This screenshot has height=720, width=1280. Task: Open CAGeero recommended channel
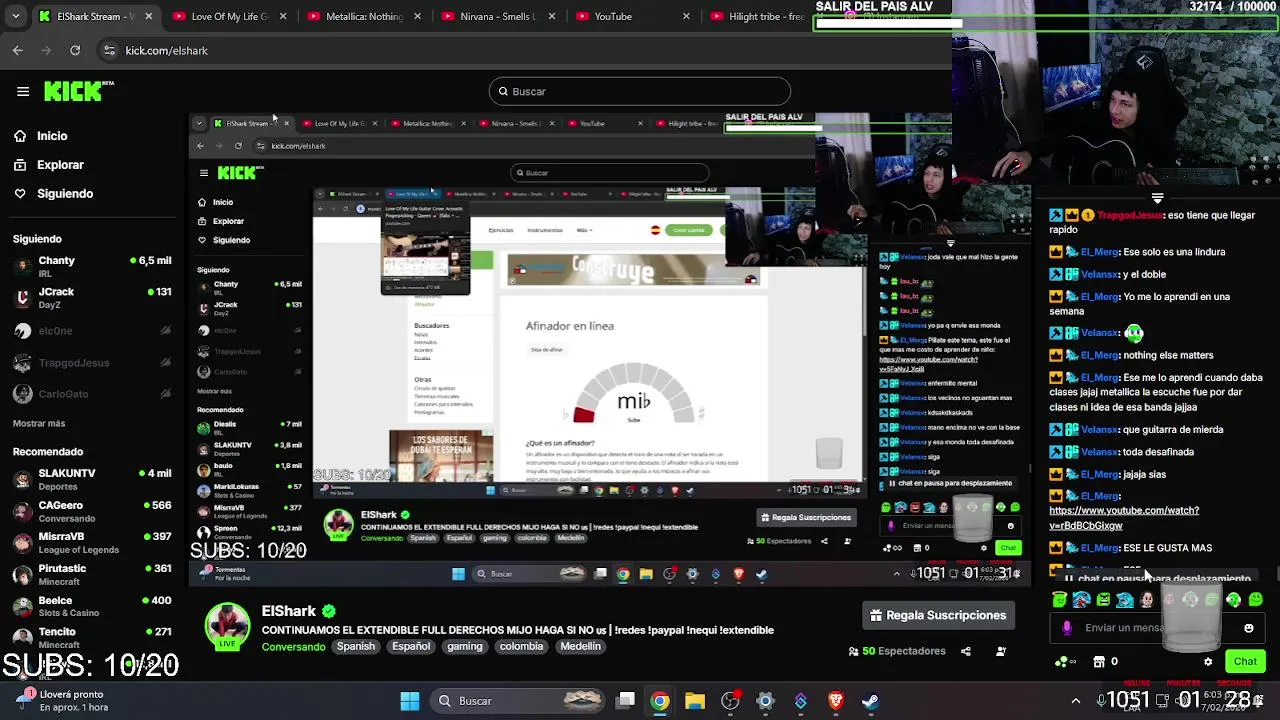click(92, 511)
